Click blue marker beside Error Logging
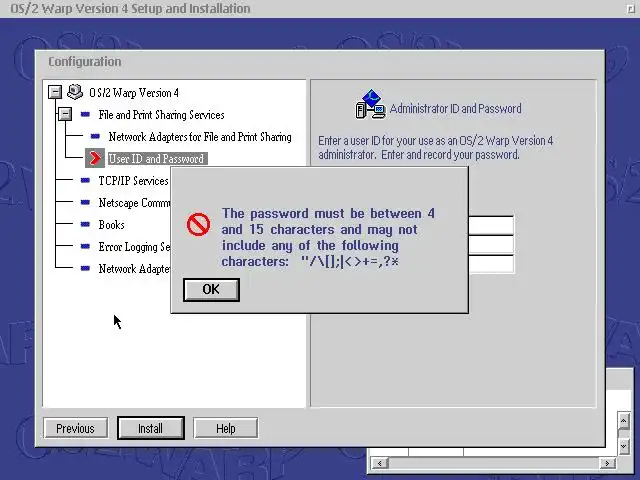The image size is (640, 480). [x=85, y=247]
